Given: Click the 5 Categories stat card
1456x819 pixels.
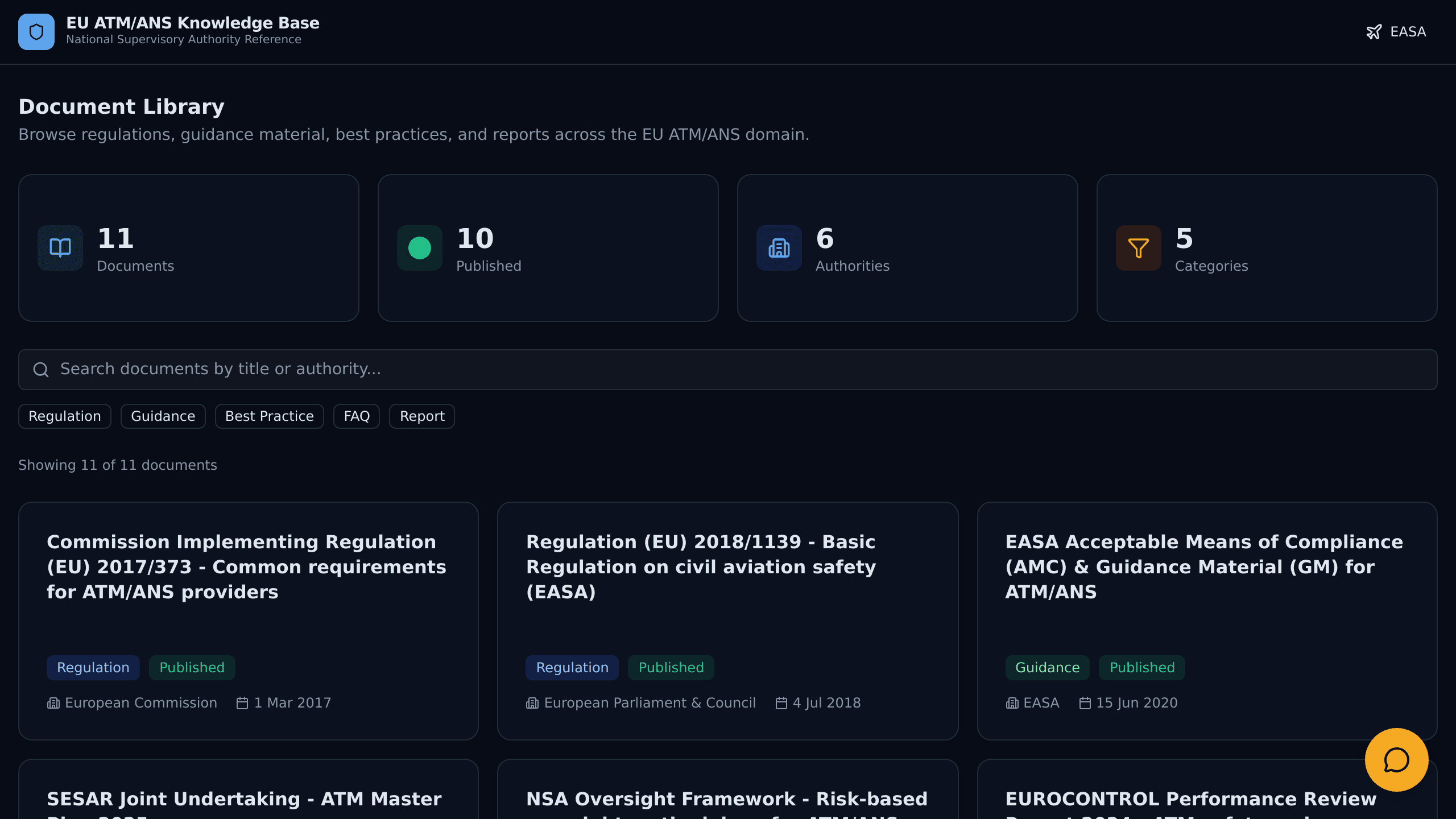Looking at the screenshot, I should [1267, 248].
